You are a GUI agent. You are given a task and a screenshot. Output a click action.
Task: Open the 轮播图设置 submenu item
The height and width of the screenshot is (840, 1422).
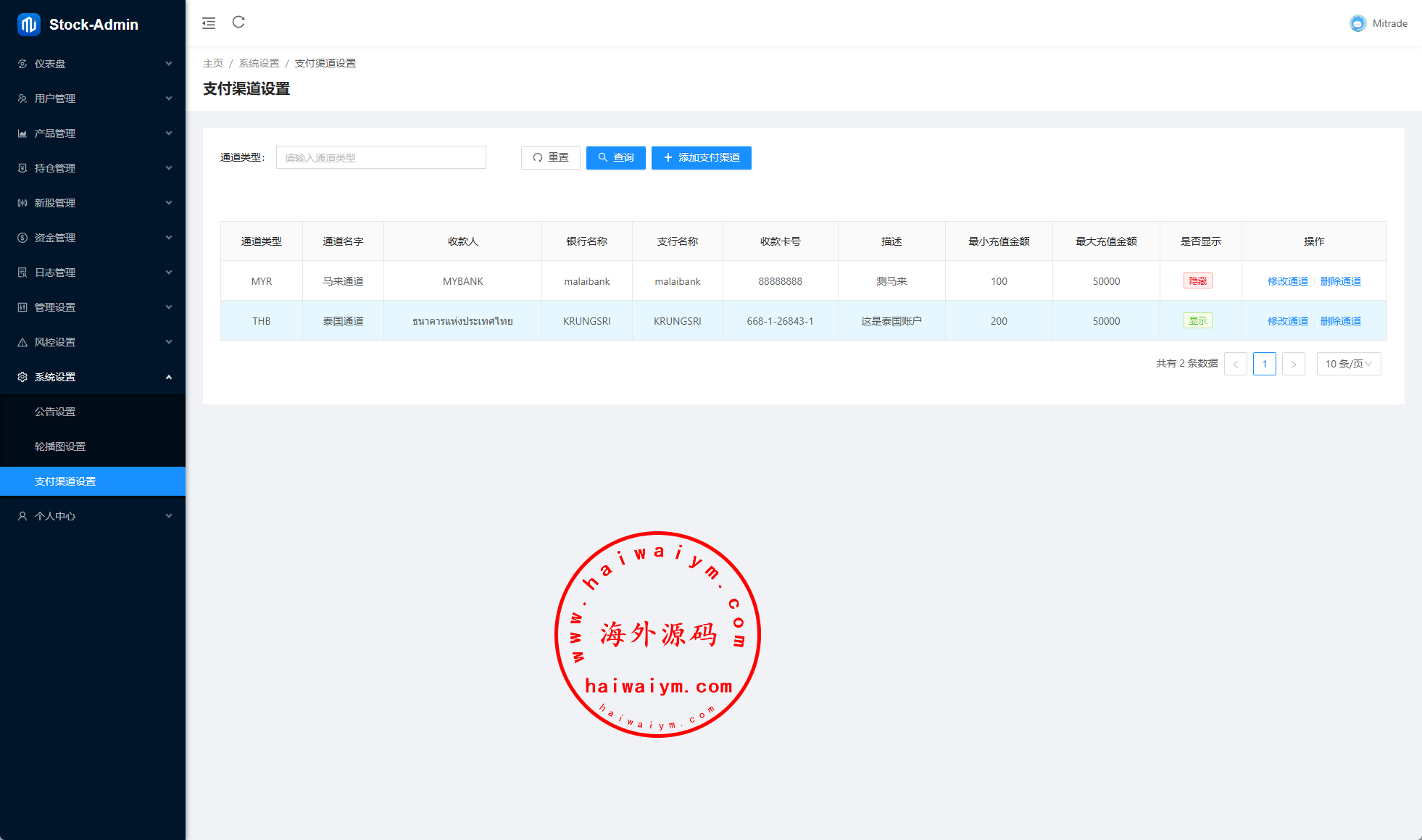(60, 446)
